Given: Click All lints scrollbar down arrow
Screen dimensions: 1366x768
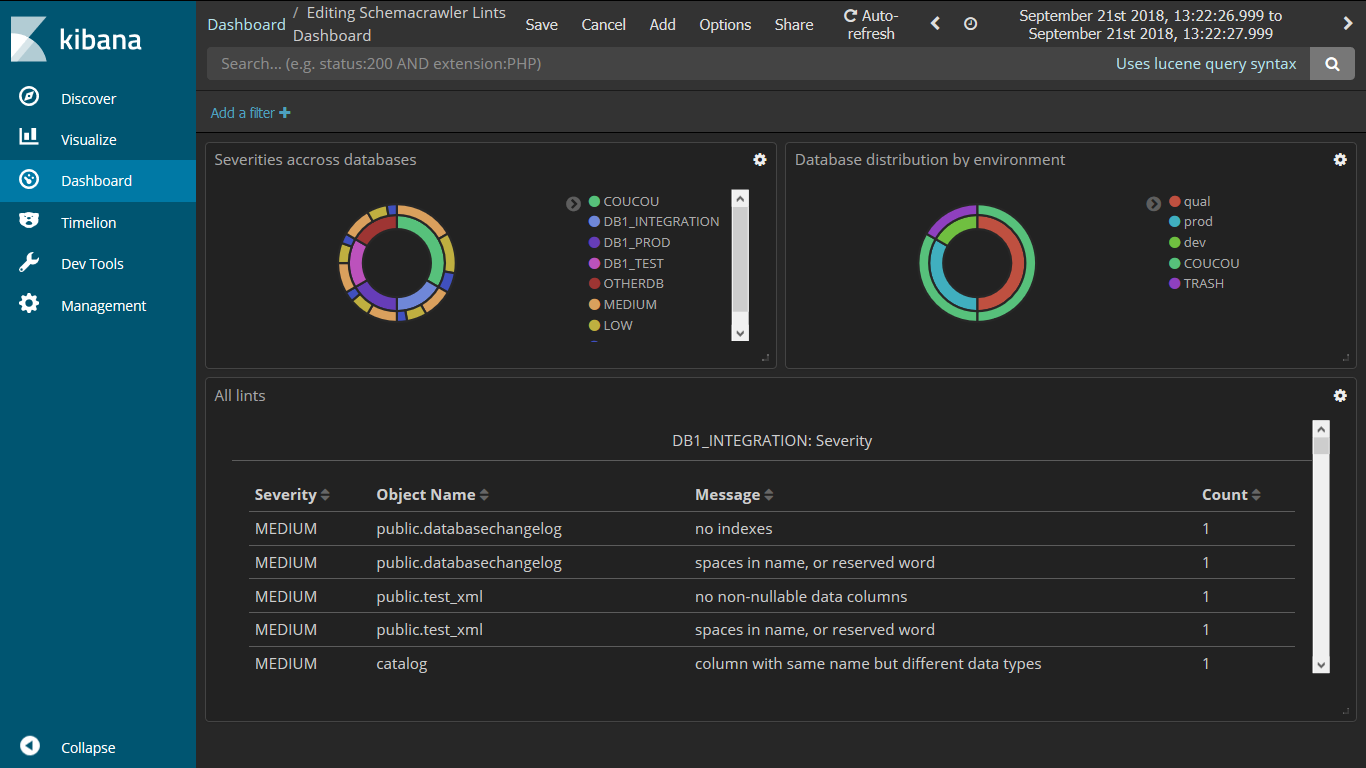Looking at the screenshot, I should (x=1321, y=664).
